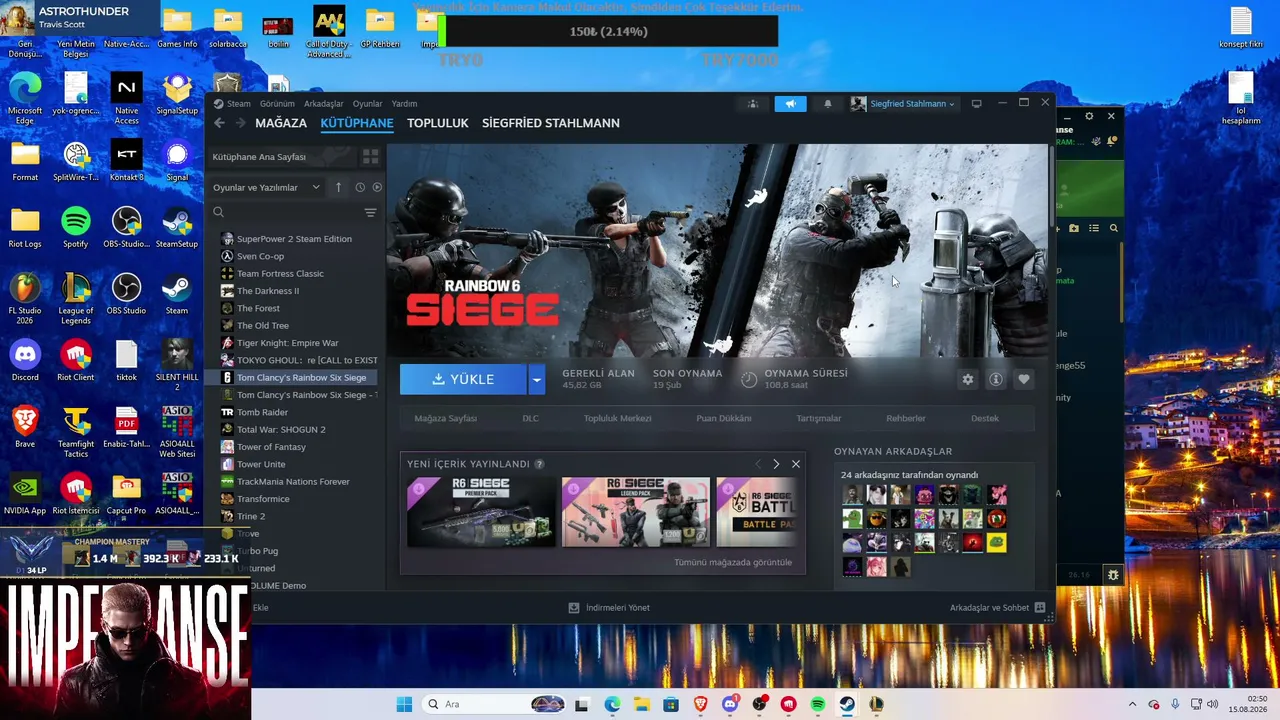Image resolution: width=1280 pixels, height=720 pixels.
Task: Open Brave browser from the taskbar
Action: [700, 704]
